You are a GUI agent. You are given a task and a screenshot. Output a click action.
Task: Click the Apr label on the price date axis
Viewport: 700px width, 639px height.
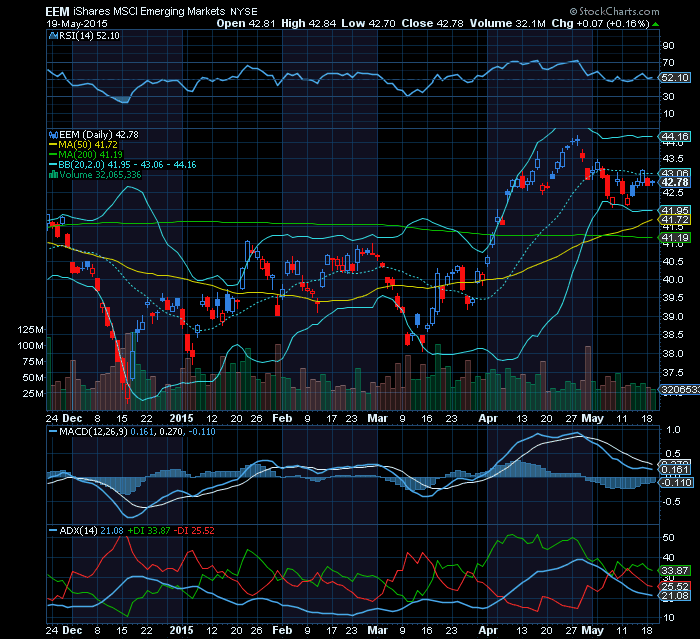point(488,419)
